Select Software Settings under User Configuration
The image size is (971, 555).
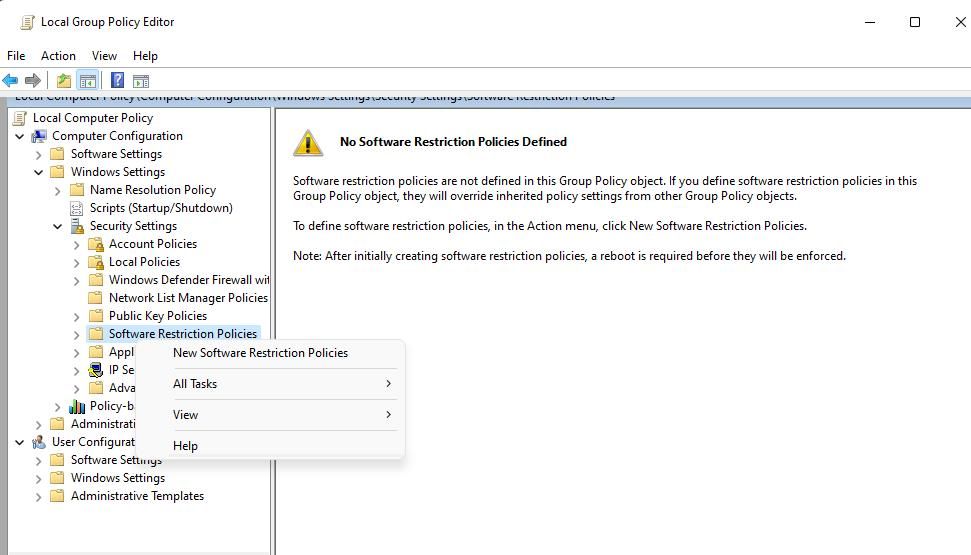116,460
